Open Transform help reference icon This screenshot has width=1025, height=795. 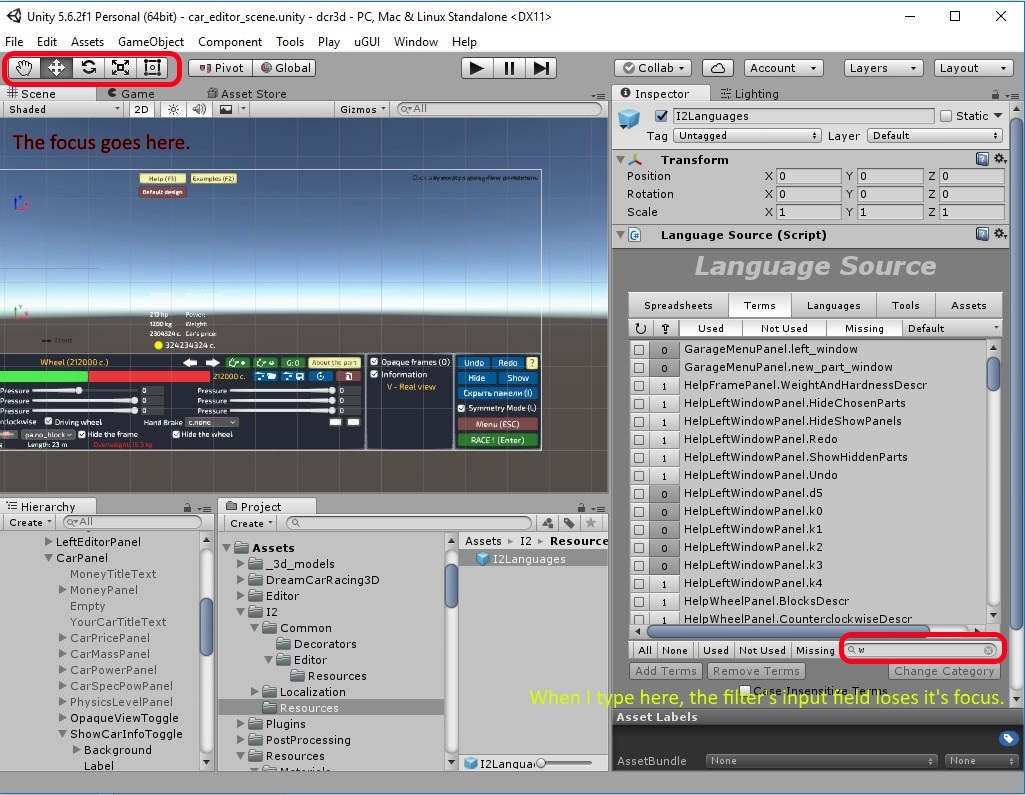click(x=982, y=159)
